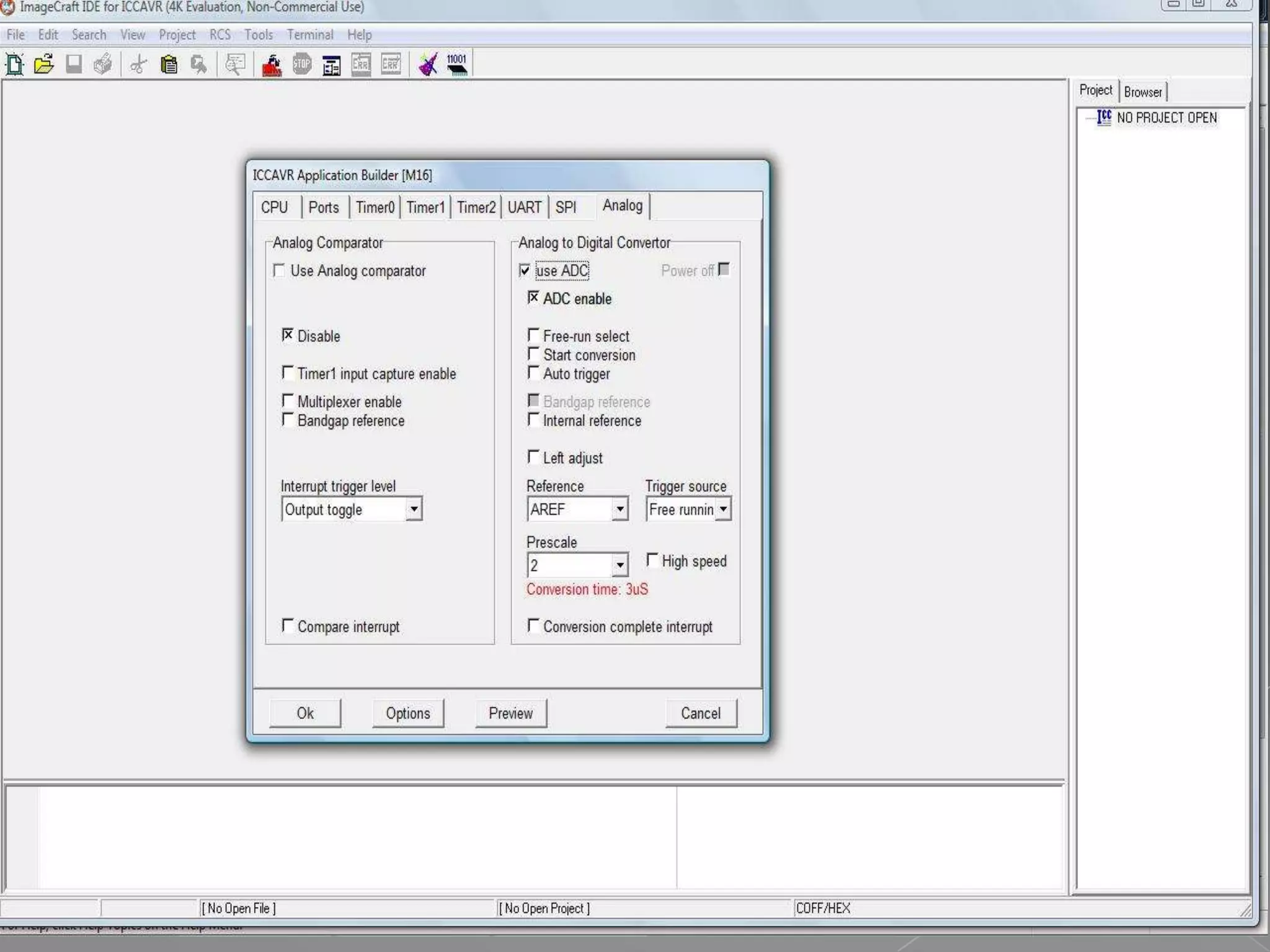The height and width of the screenshot is (952, 1270).
Task: Open the Project menu
Action: 177,35
